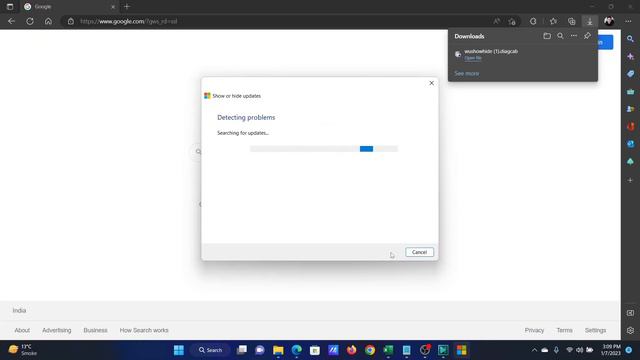Open downloads folder from Downloads panel

click(x=547, y=36)
